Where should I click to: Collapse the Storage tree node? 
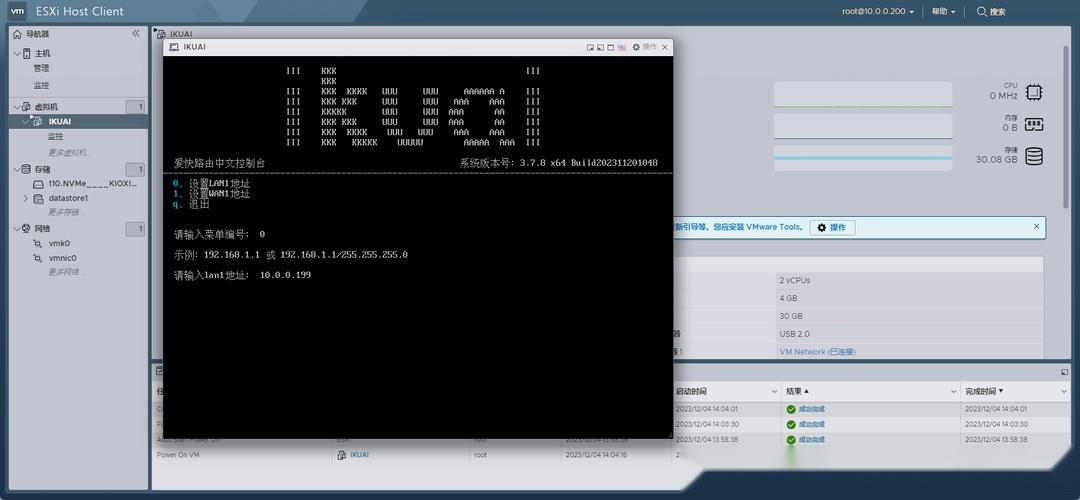(17, 169)
